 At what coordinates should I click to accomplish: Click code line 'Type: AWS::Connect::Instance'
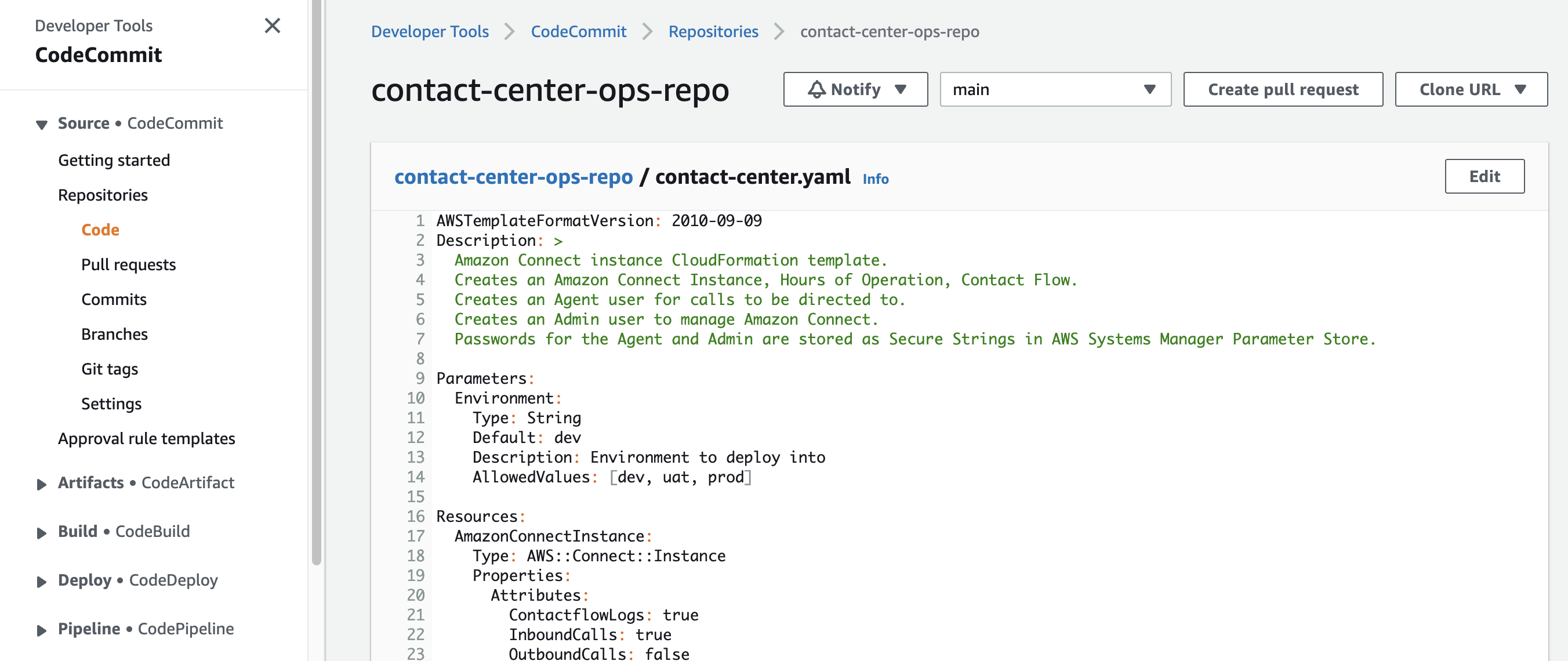(599, 555)
